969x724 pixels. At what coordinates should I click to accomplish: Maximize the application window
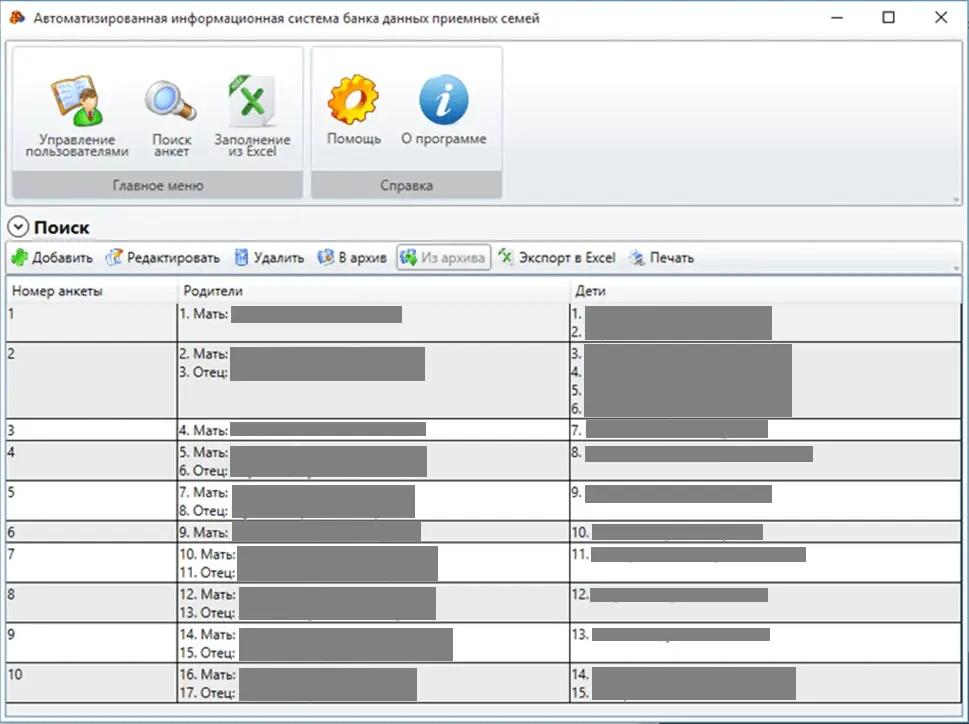889,17
